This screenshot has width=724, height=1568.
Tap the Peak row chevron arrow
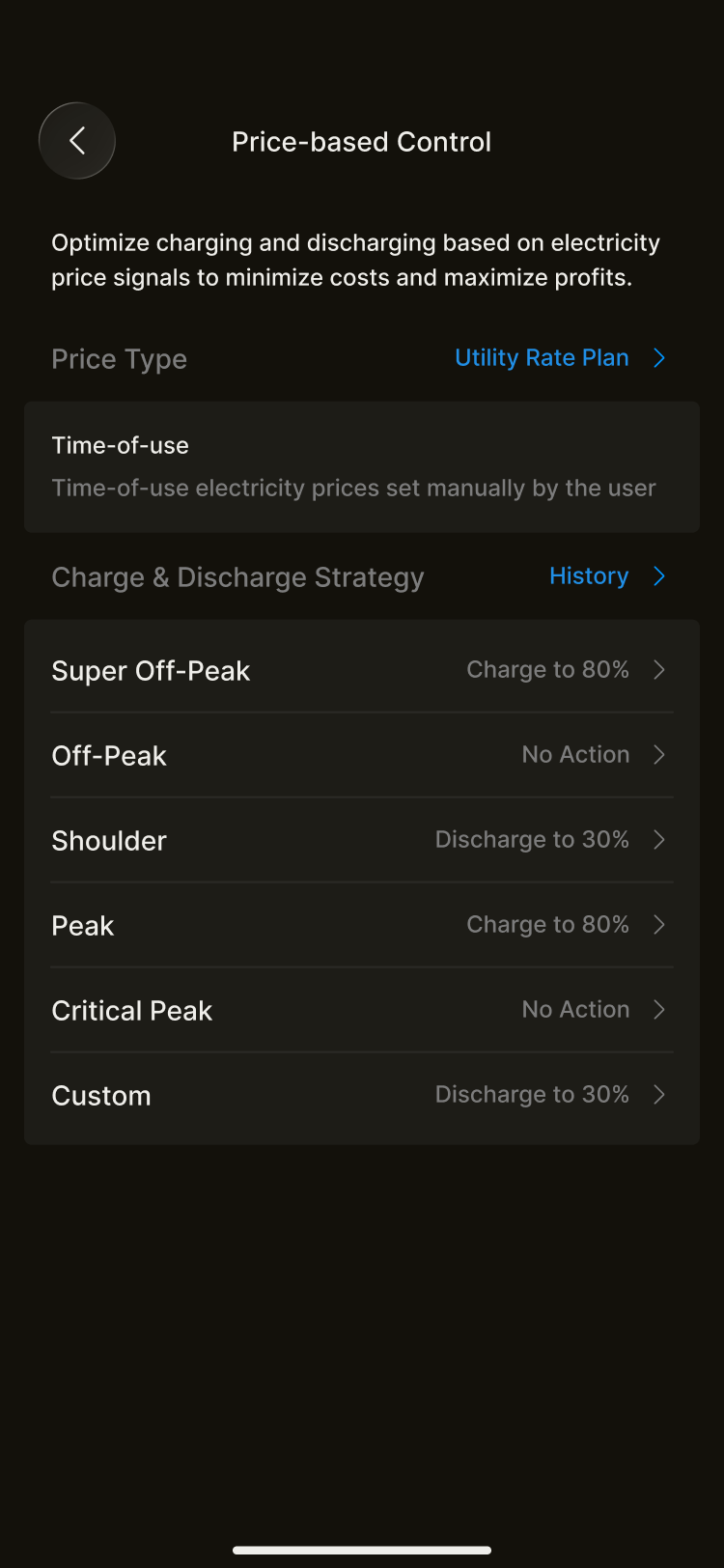660,925
